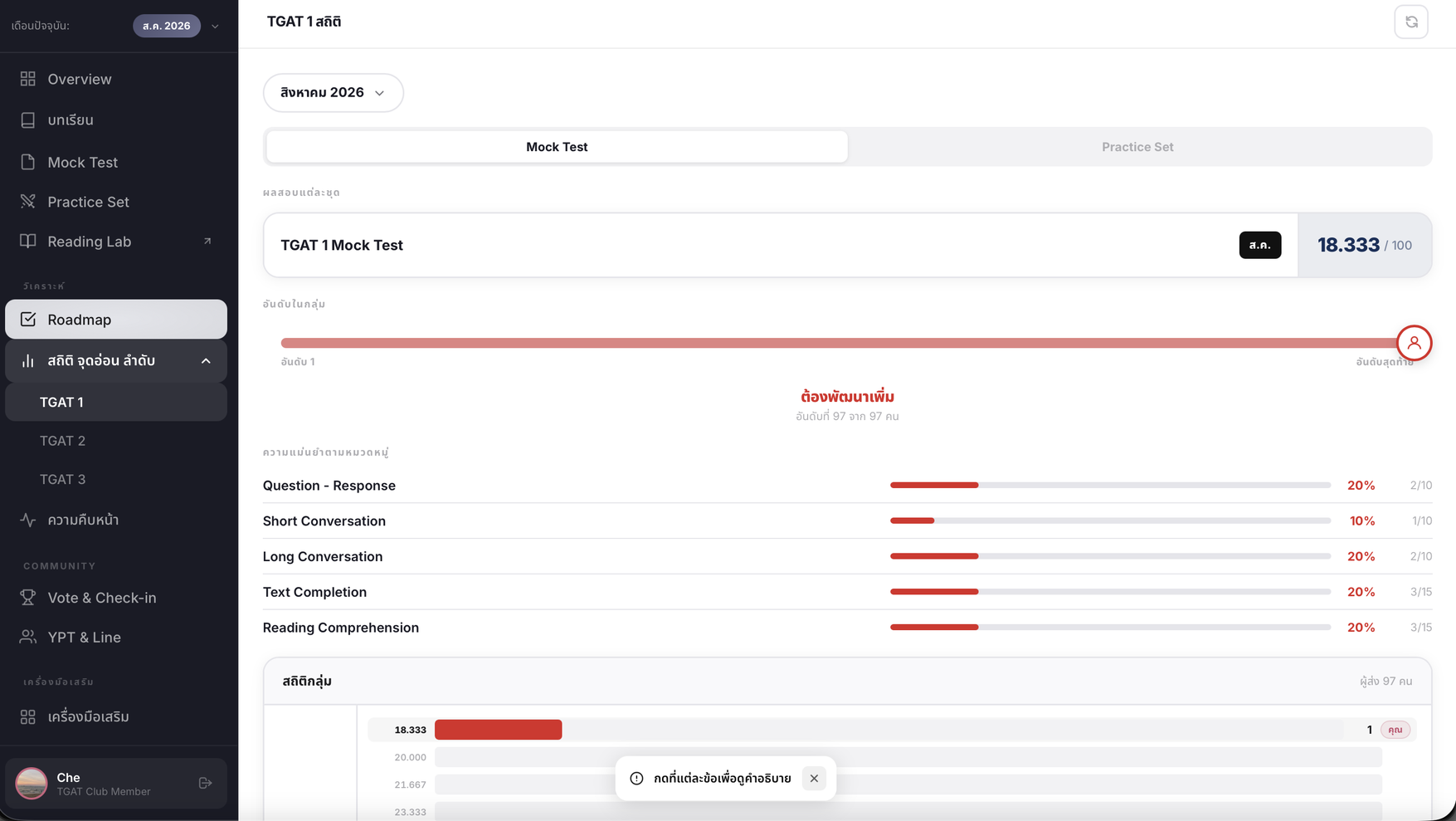Switch to the Mock Test tab
The height and width of the screenshot is (821, 1456).
(557, 147)
